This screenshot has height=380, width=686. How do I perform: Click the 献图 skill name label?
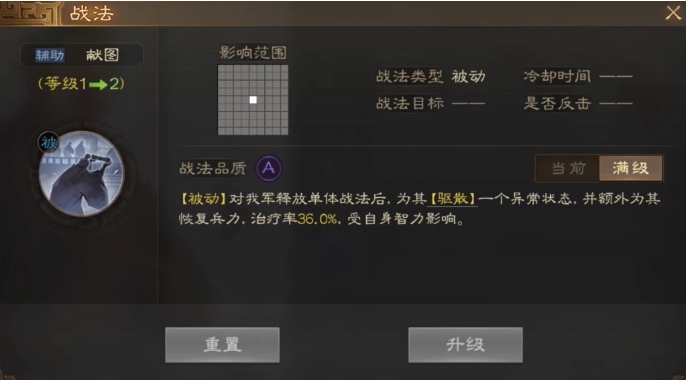102,55
